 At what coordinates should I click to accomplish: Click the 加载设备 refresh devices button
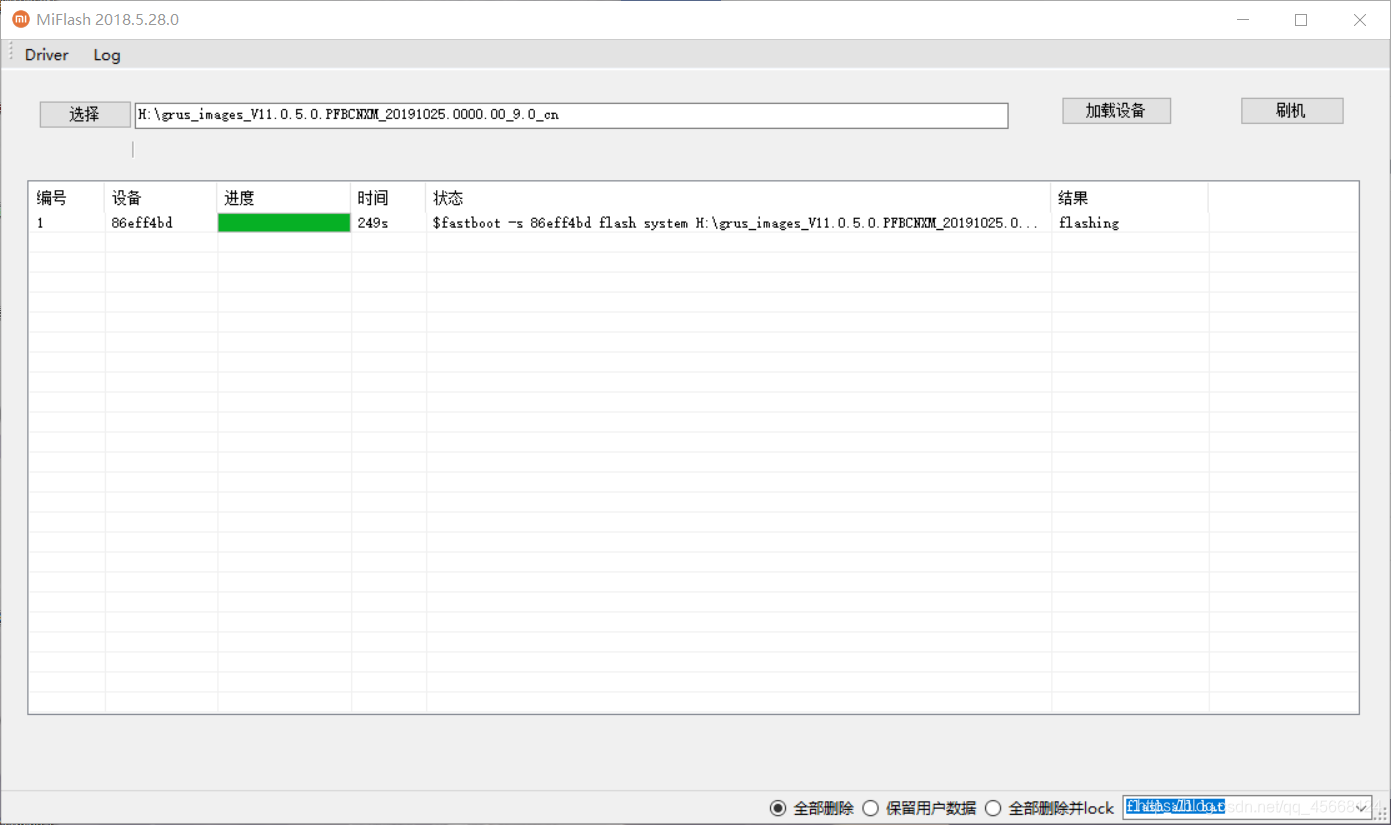click(1116, 111)
